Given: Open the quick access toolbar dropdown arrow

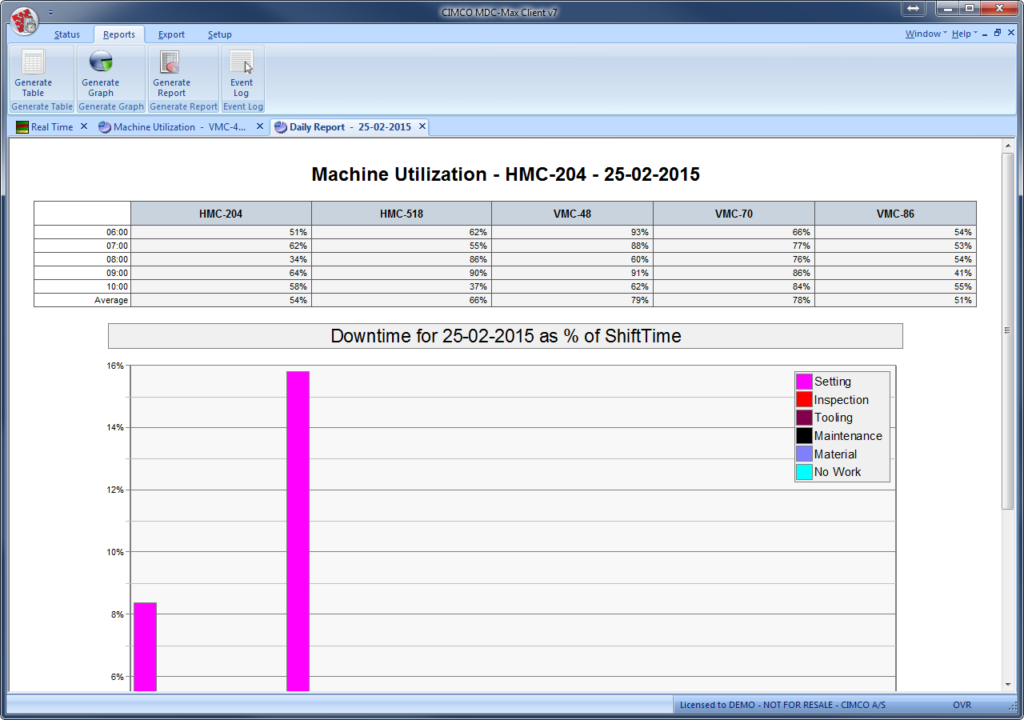Looking at the screenshot, I should 50,12.
